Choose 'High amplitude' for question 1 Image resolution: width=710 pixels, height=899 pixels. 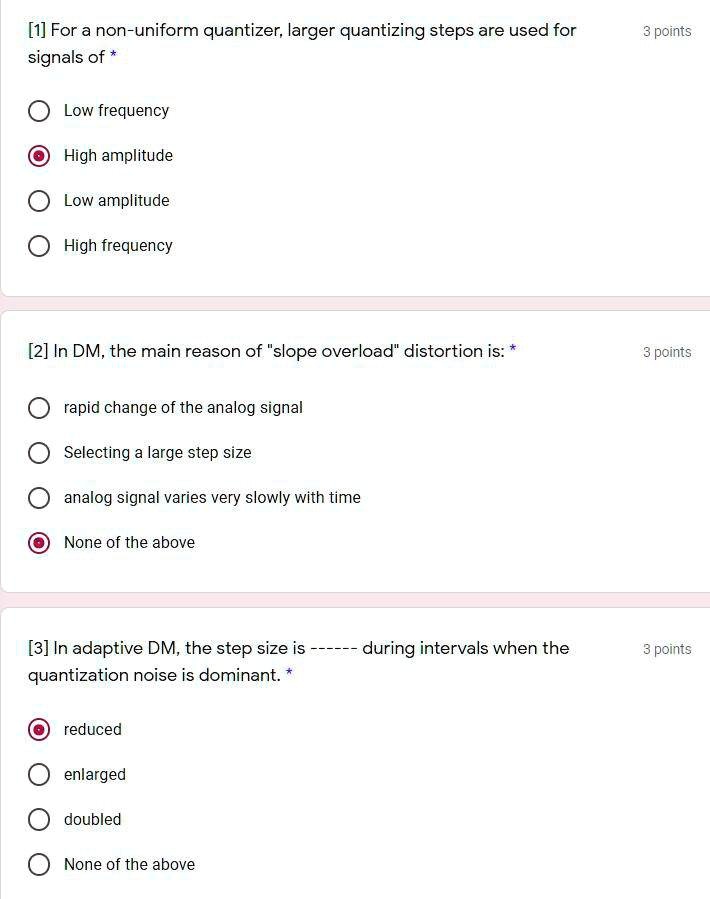tap(39, 156)
